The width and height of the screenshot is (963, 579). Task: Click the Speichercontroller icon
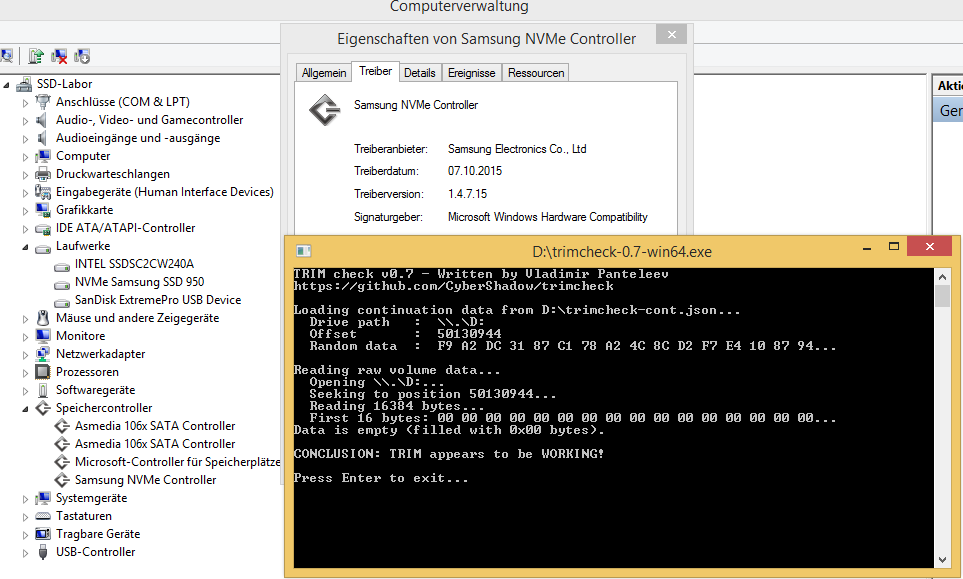(x=43, y=408)
